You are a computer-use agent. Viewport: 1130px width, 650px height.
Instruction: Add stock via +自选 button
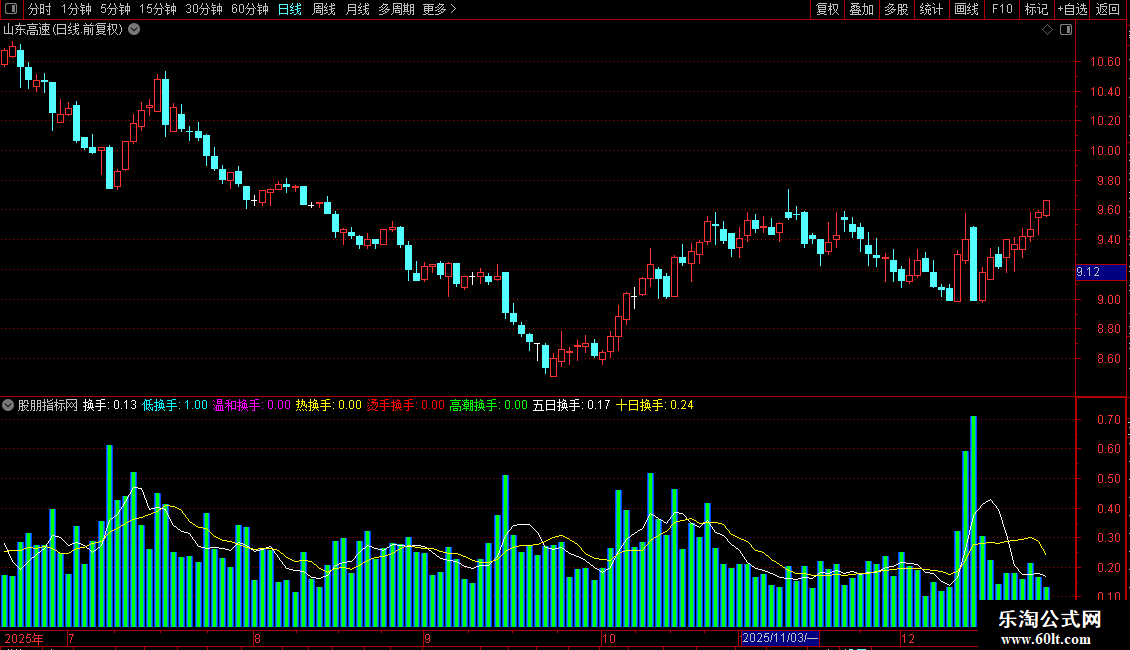pyautogui.click(x=1072, y=9)
